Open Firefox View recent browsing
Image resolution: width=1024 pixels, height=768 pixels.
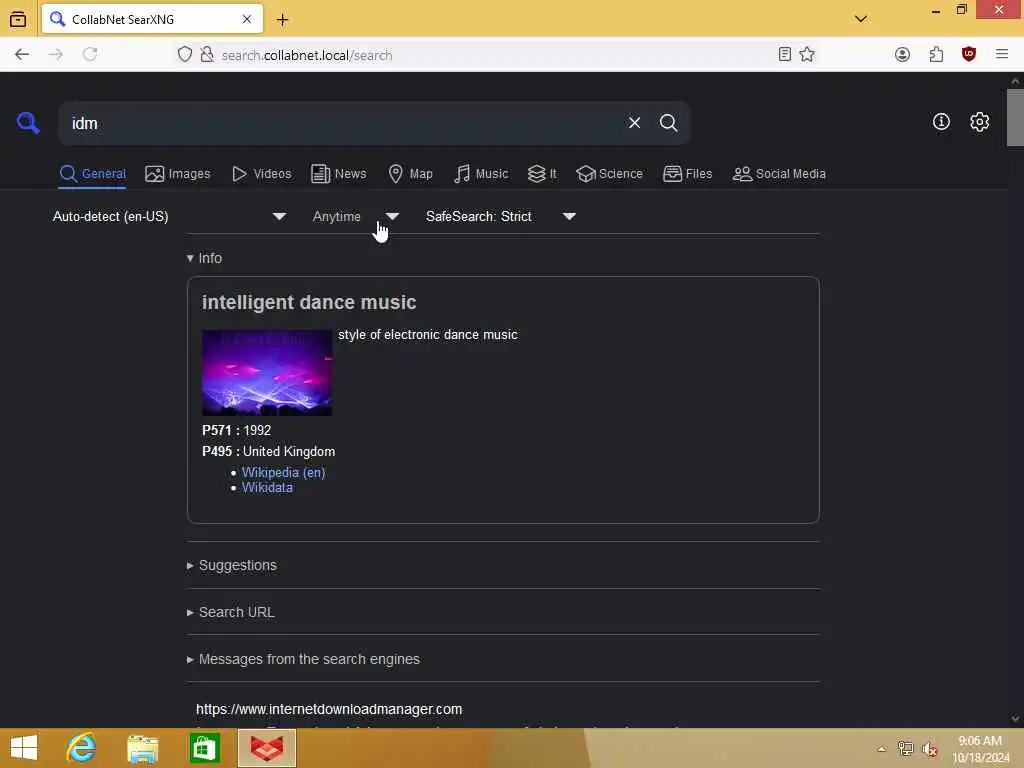click(x=18, y=20)
